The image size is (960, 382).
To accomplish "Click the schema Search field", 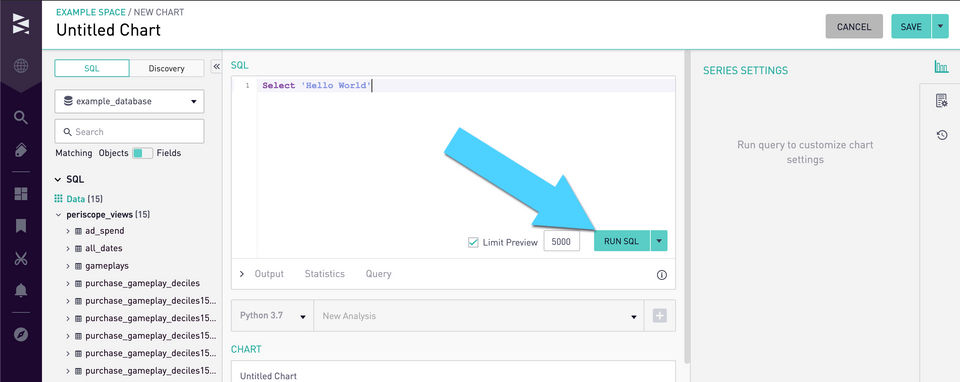I will [x=129, y=132].
